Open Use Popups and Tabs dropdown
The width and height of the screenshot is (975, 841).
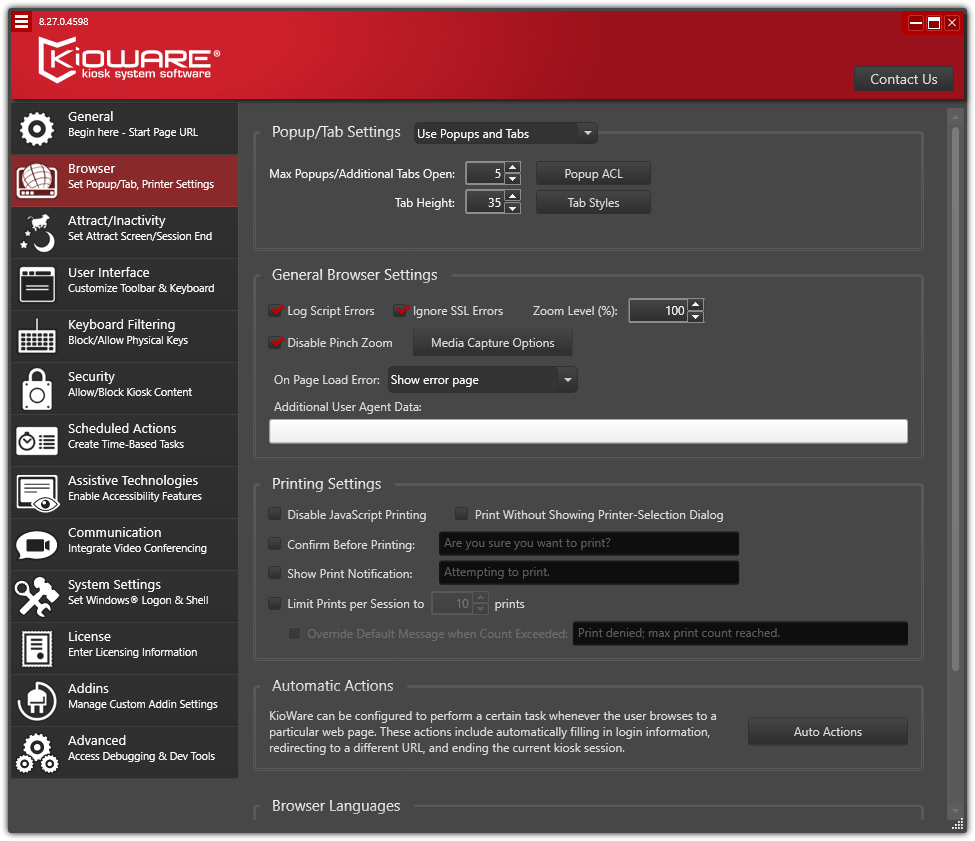click(506, 134)
